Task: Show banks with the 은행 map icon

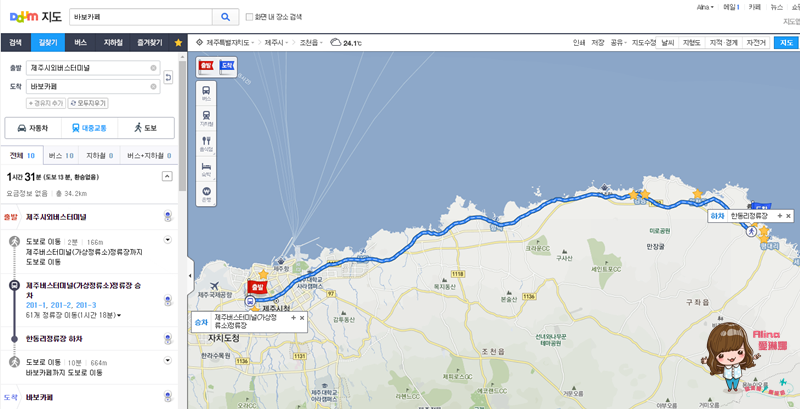Action: click(x=206, y=194)
